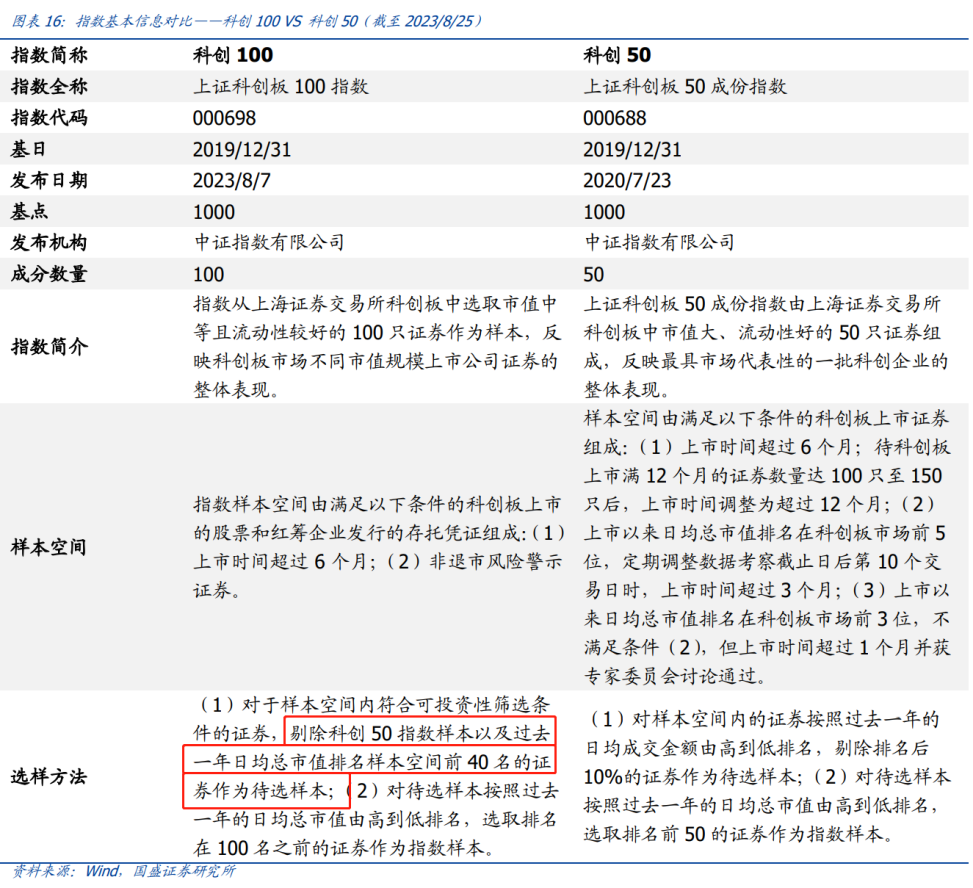973x888 pixels.
Task: Select the 指数简介 row label
Action: click(x=49, y=346)
